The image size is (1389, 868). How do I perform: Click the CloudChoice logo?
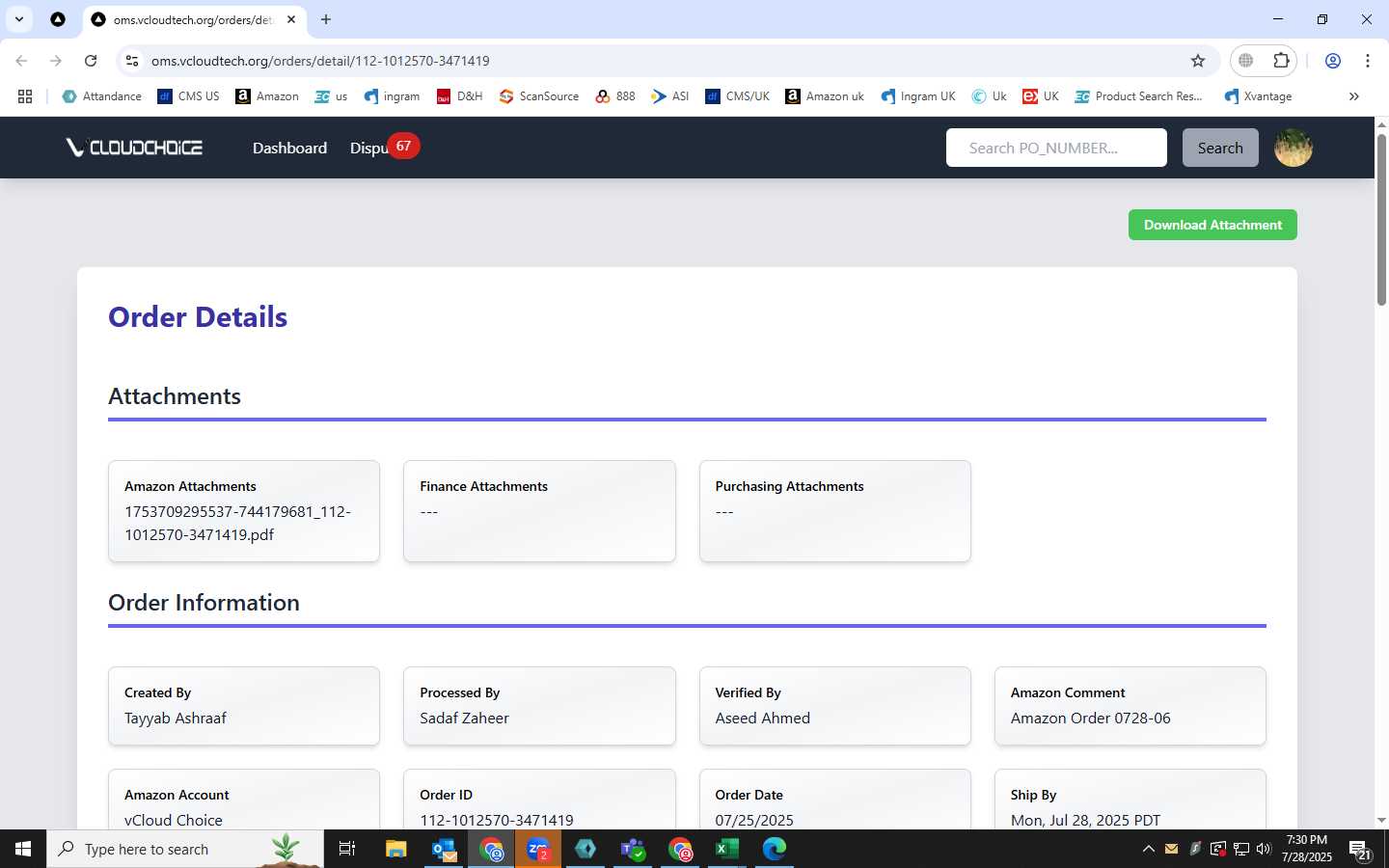[134, 148]
